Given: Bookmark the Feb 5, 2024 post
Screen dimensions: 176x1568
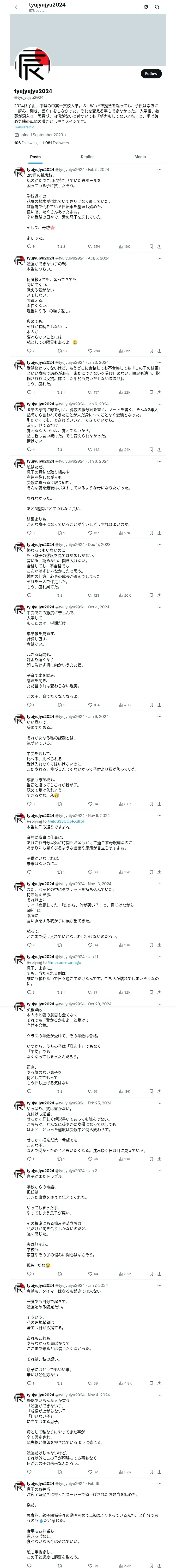Looking at the screenshot, I should [x=151, y=246].
